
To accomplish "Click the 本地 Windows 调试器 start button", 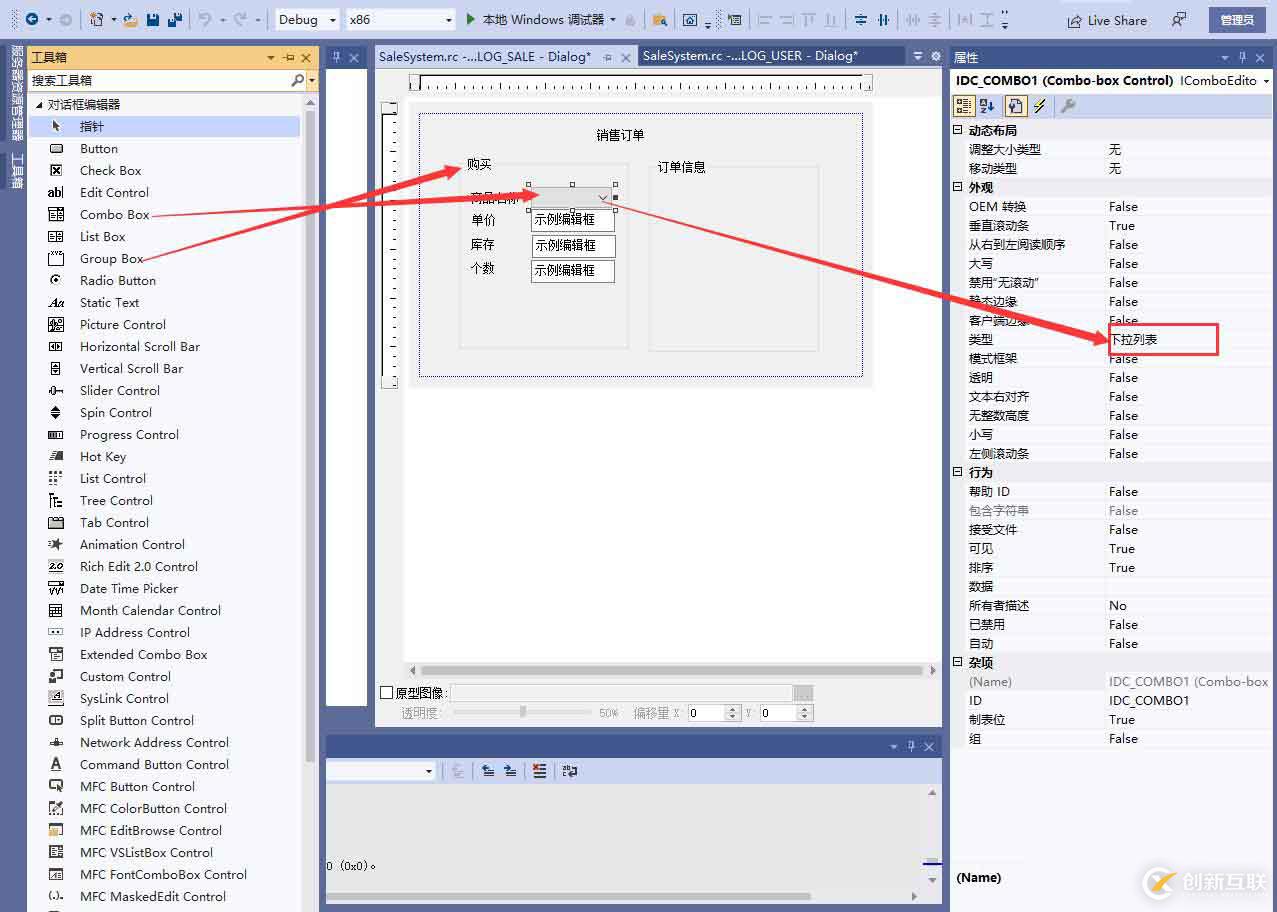I will coord(540,19).
